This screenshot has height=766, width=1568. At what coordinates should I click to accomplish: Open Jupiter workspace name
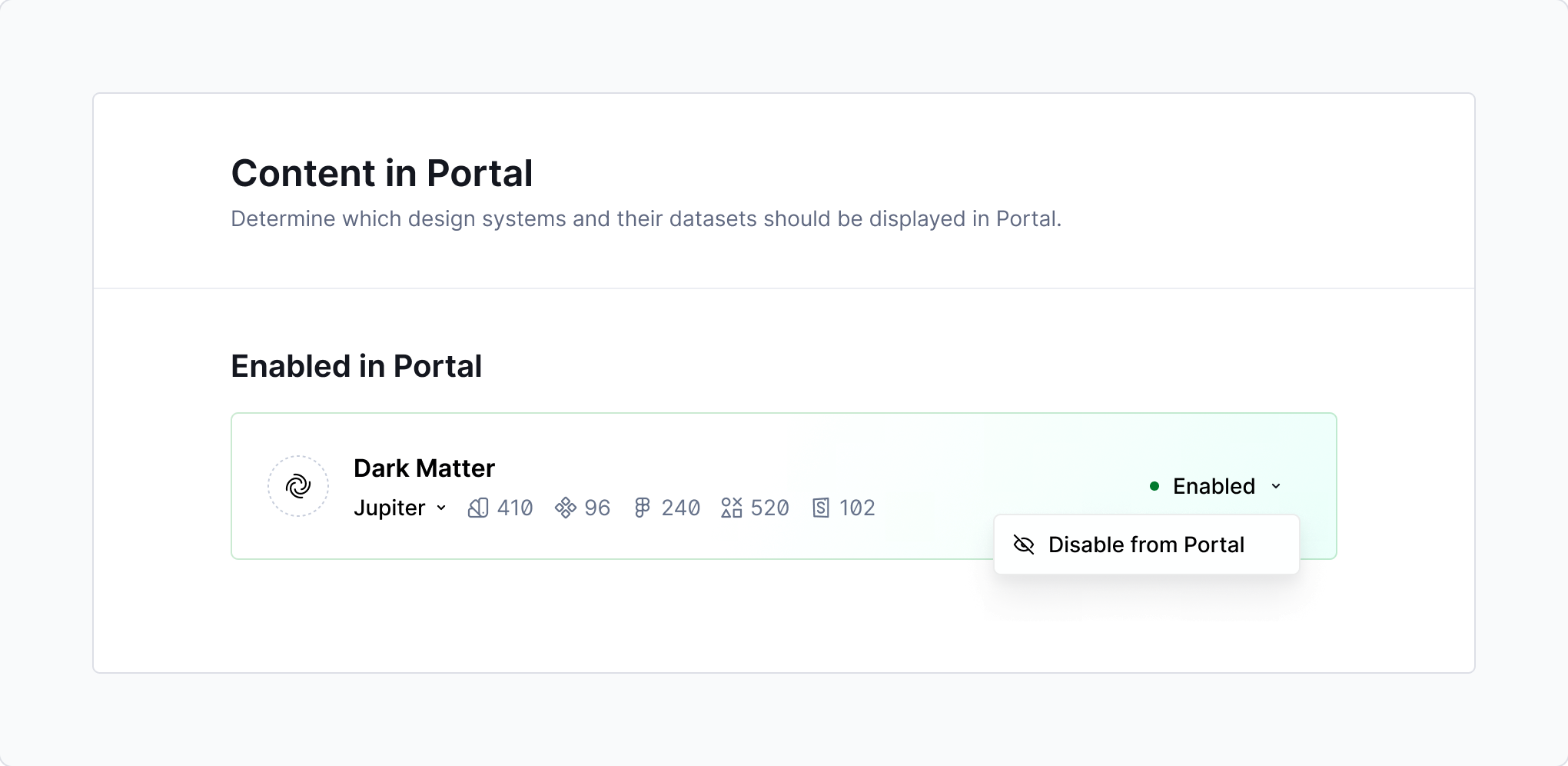pos(389,508)
